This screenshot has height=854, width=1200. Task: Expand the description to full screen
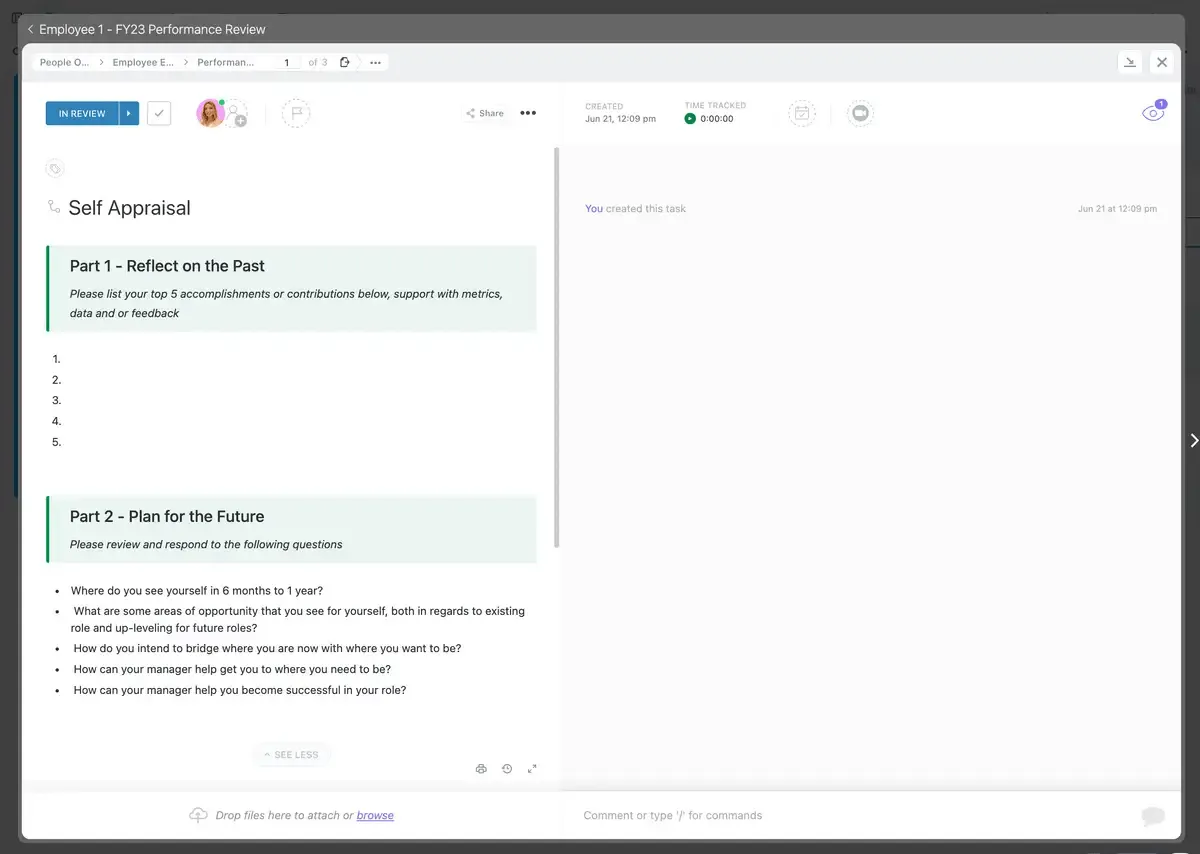tap(532, 769)
